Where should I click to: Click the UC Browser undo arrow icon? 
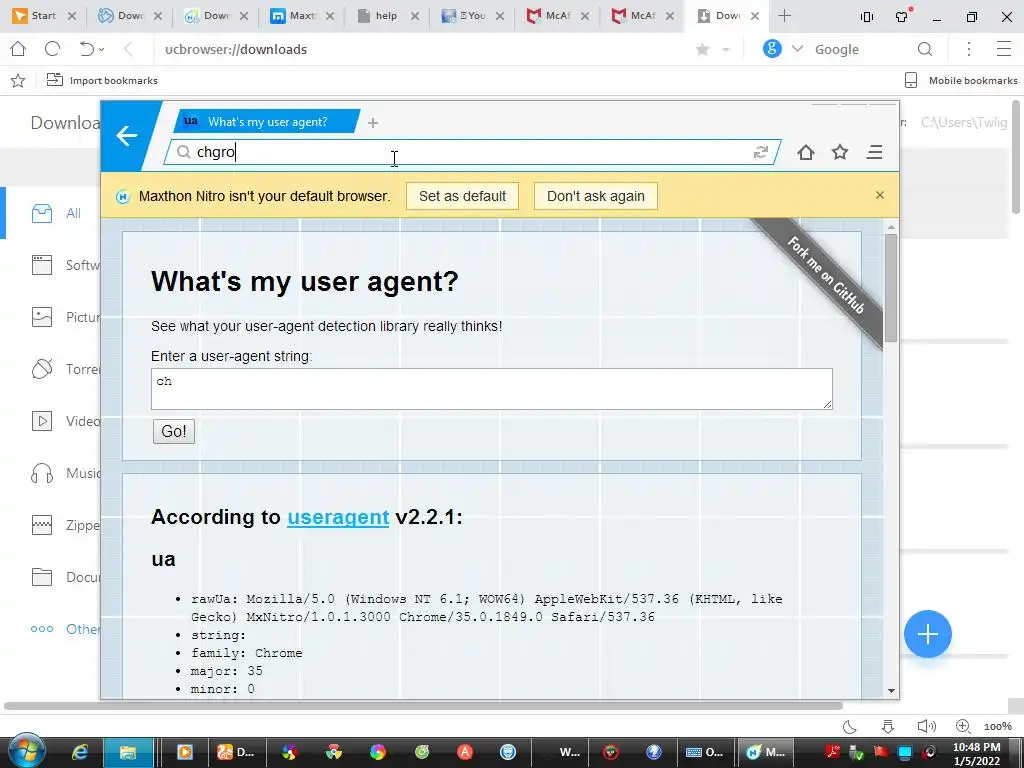(86, 49)
